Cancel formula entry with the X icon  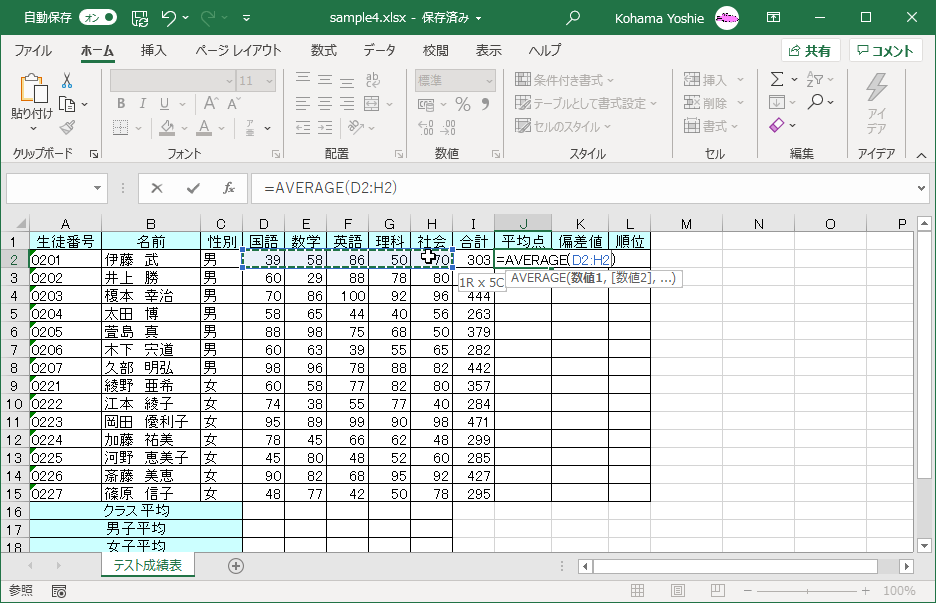[156, 187]
